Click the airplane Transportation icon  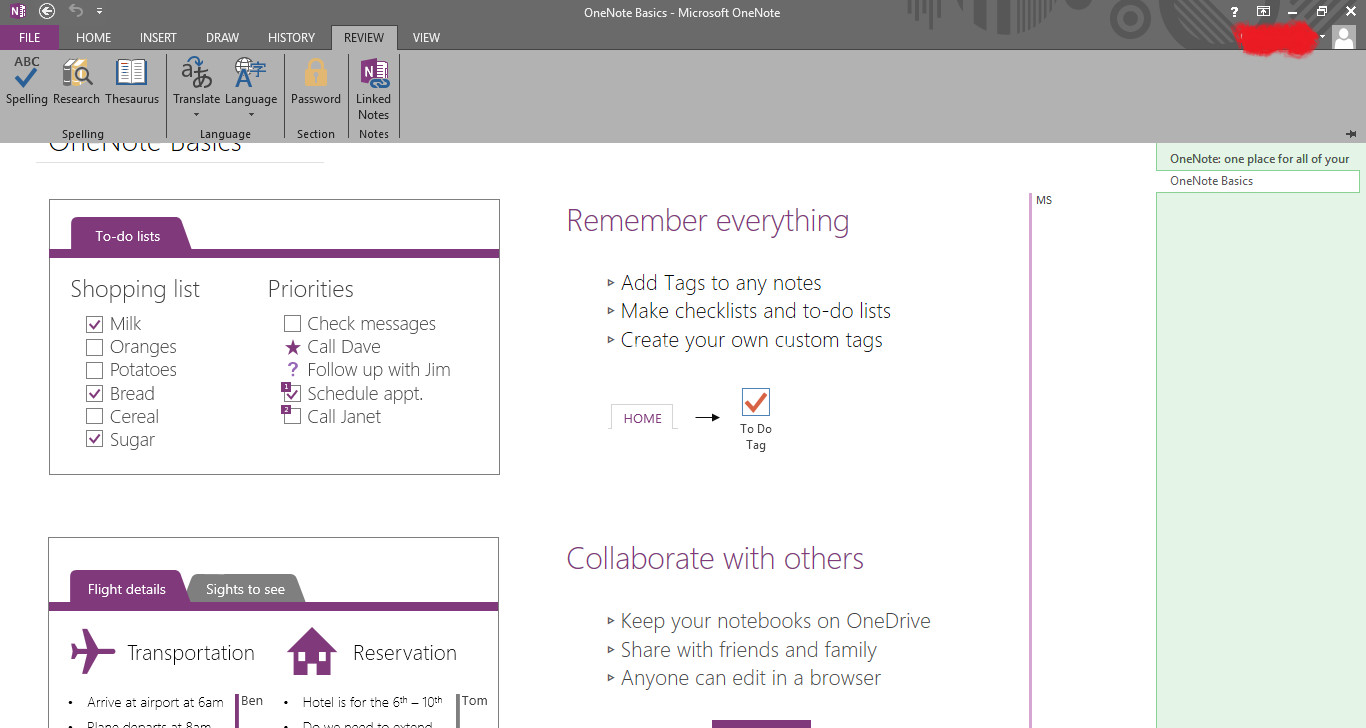pyautogui.click(x=93, y=652)
